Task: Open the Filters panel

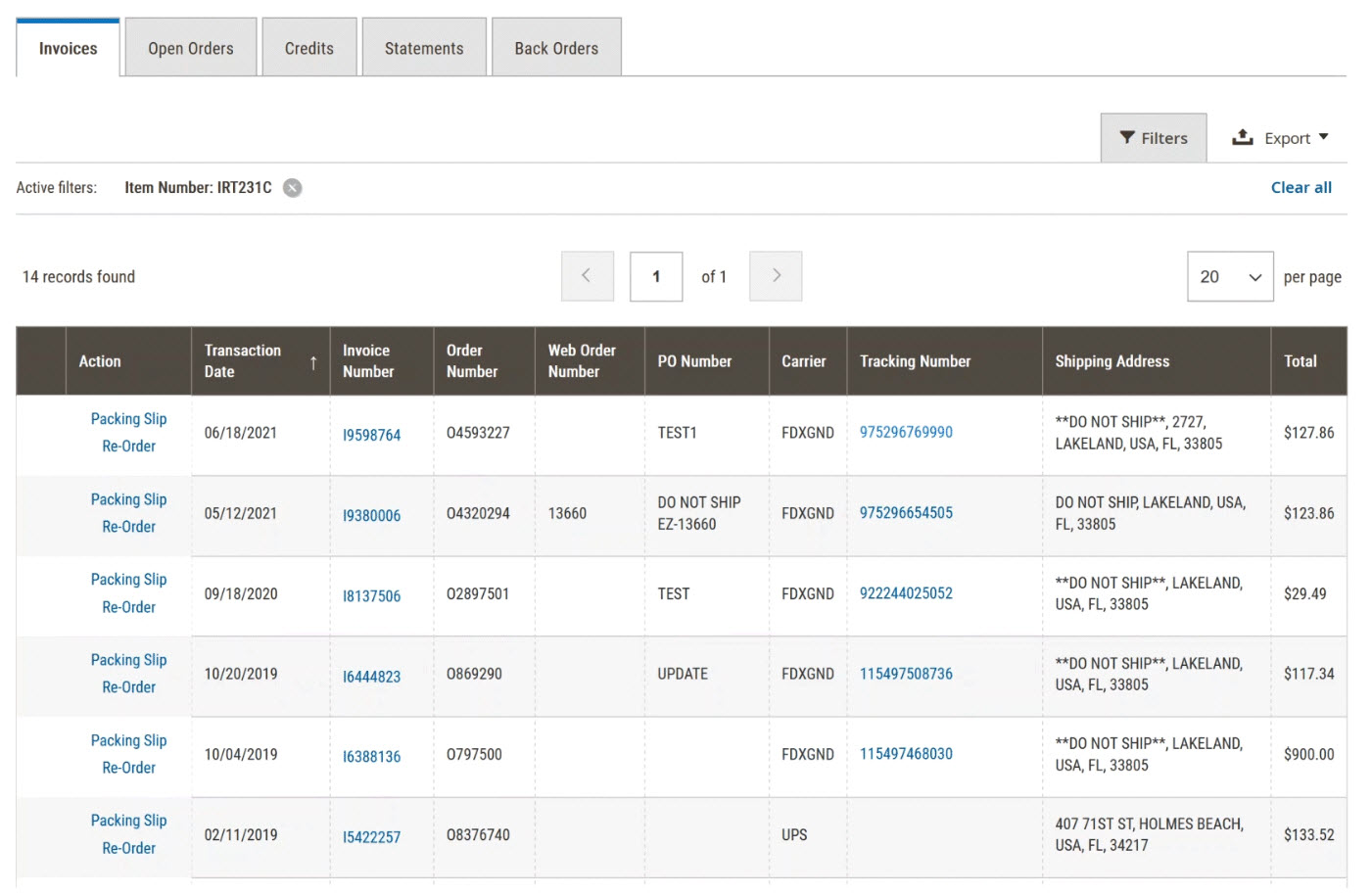Action: point(1153,138)
